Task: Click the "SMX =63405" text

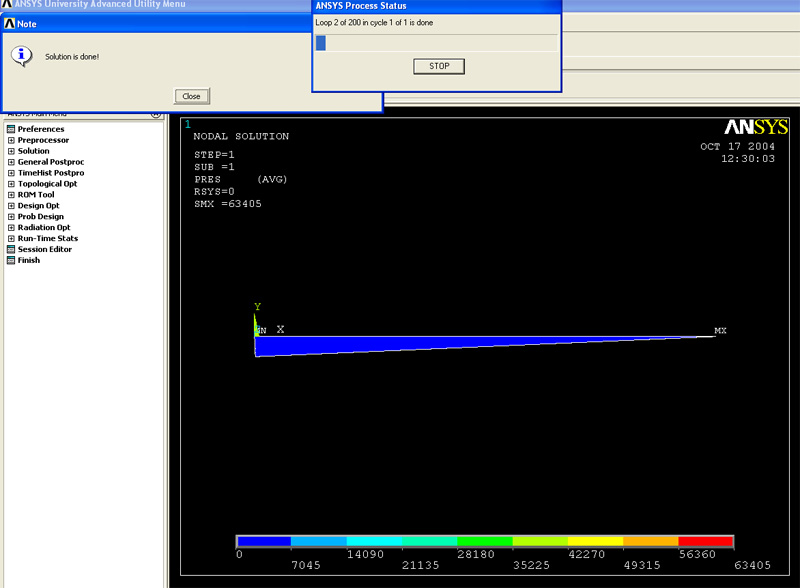Action: coord(228,204)
